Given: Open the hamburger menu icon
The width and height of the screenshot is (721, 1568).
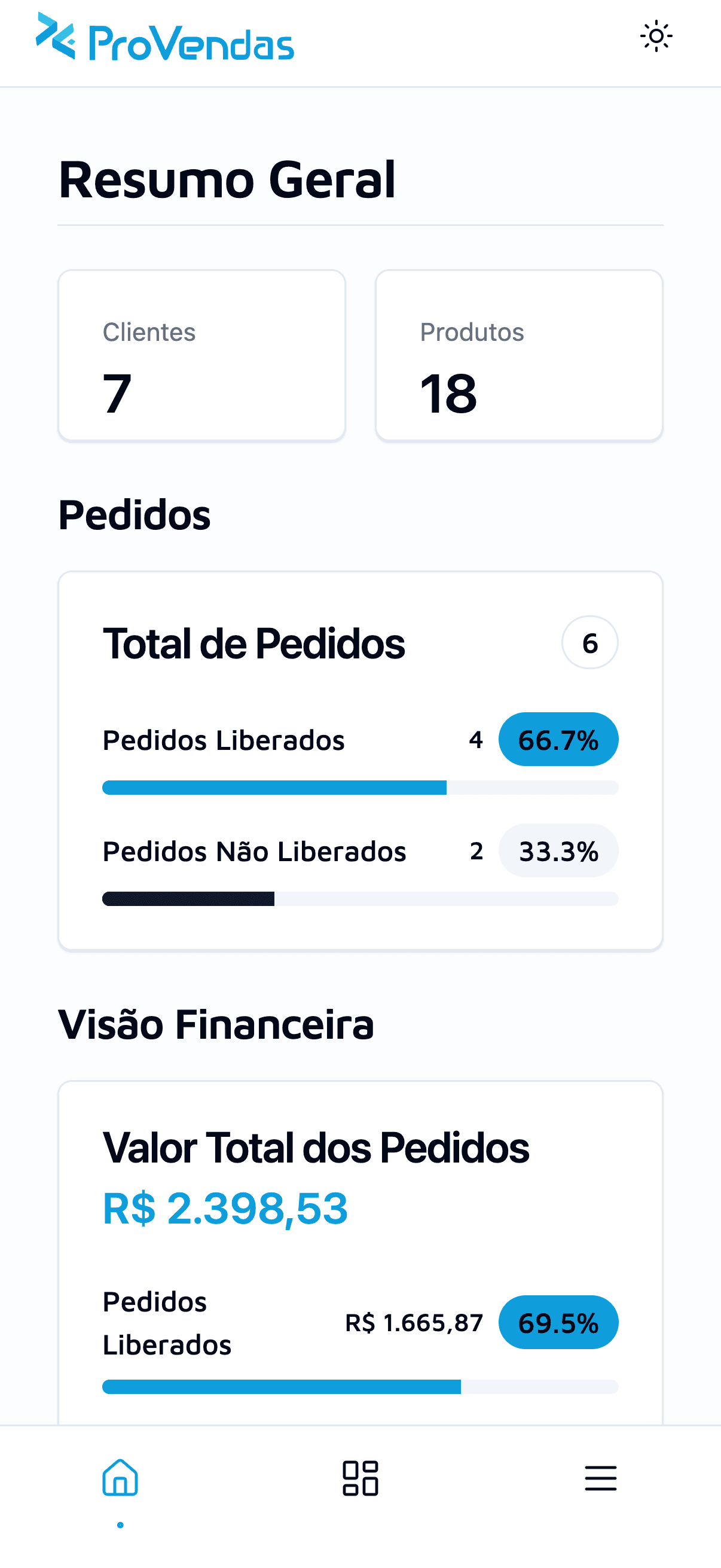Looking at the screenshot, I should [600, 1478].
